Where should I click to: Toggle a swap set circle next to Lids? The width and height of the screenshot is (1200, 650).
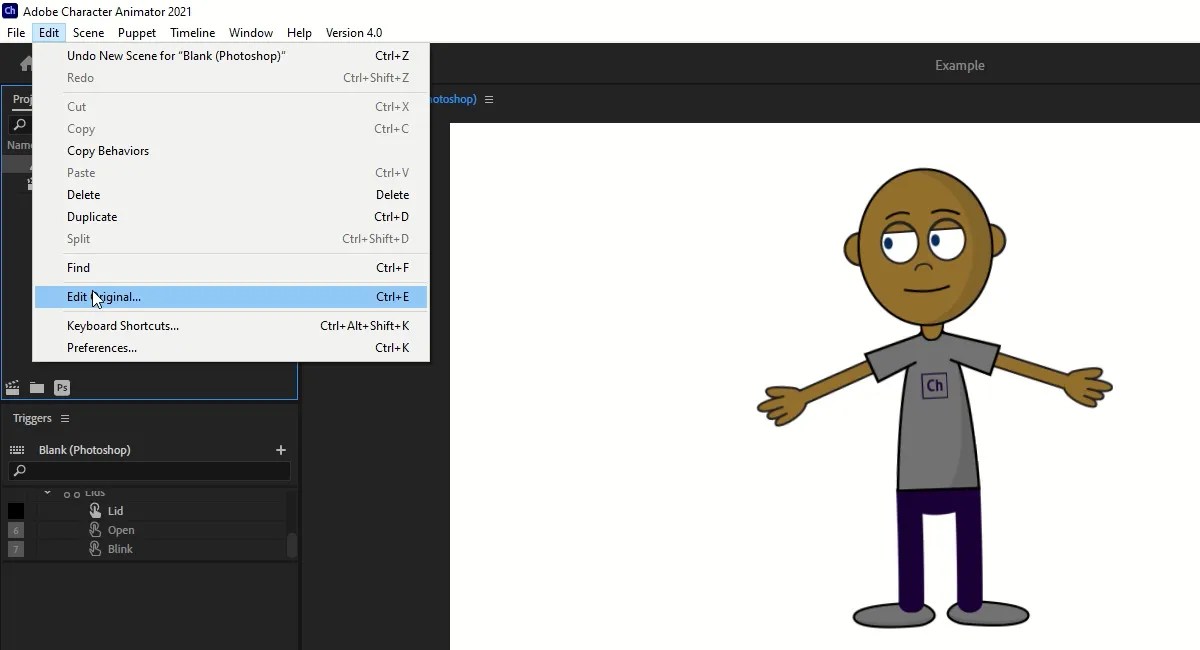pos(70,492)
